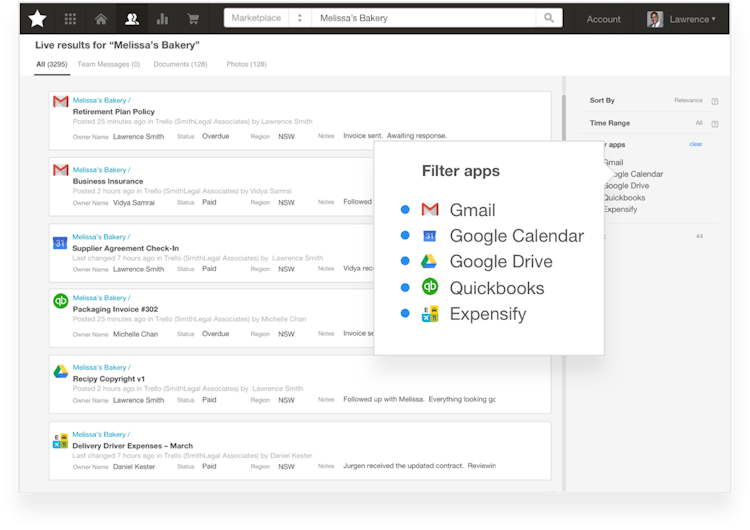Select Google Drive in sidebar apps list
Screen dimensions: 750x530
(626, 186)
